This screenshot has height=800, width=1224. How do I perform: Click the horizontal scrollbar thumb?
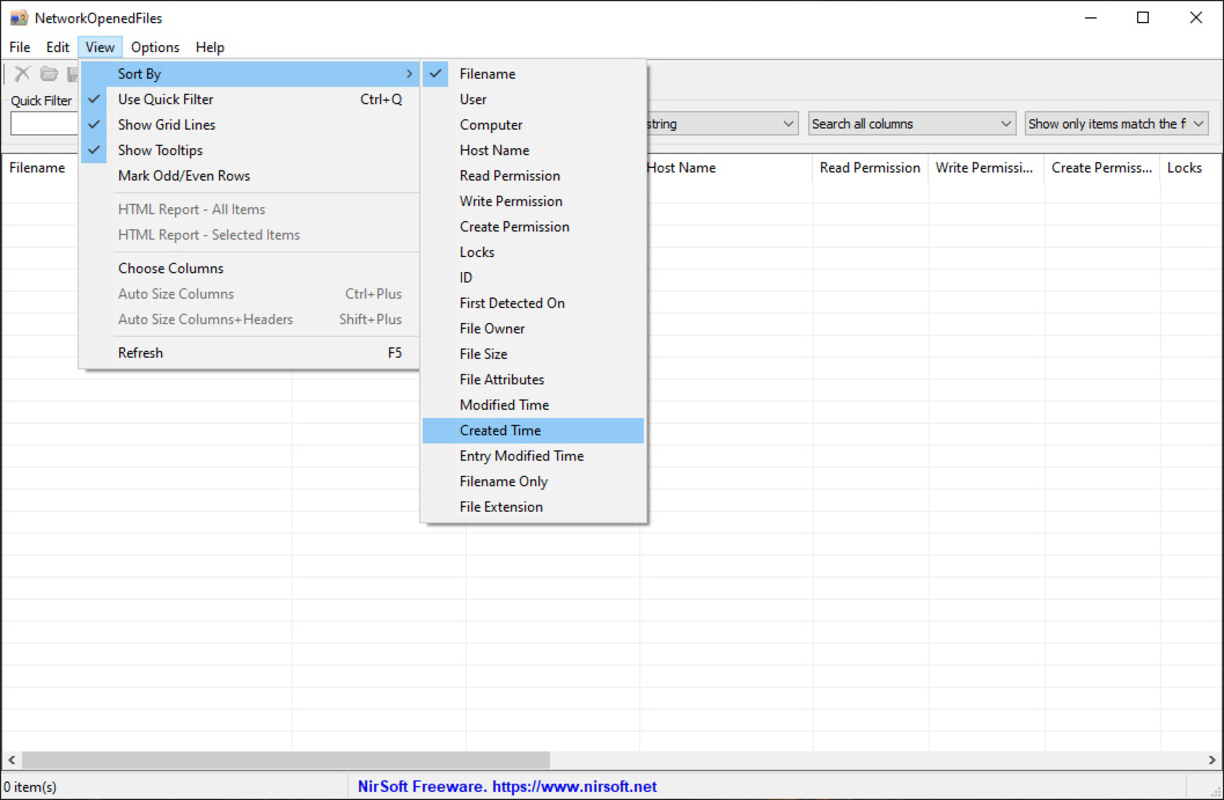click(286, 761)
